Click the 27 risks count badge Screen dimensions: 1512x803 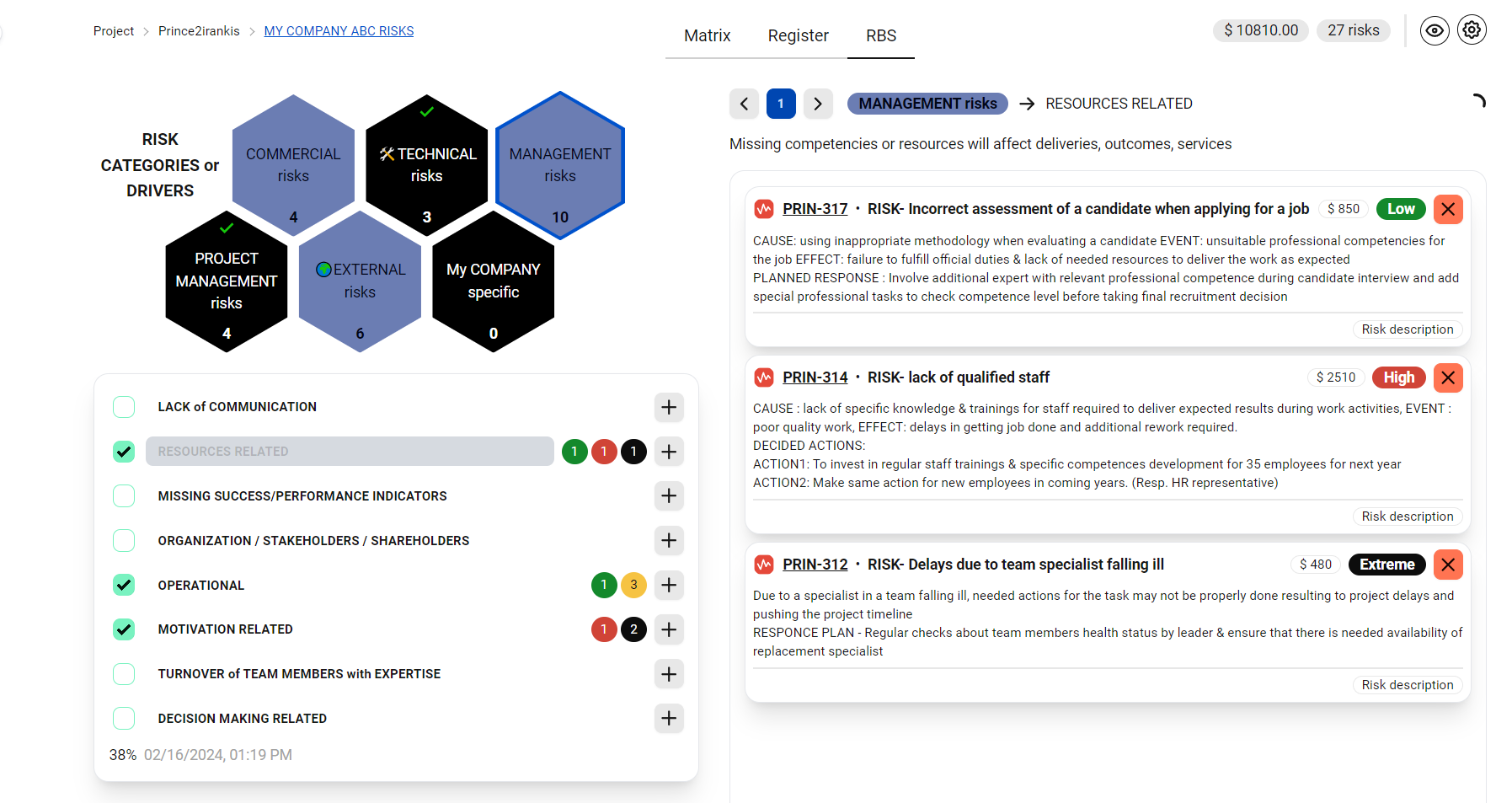pyautogui.click(x=1354, y=30)
